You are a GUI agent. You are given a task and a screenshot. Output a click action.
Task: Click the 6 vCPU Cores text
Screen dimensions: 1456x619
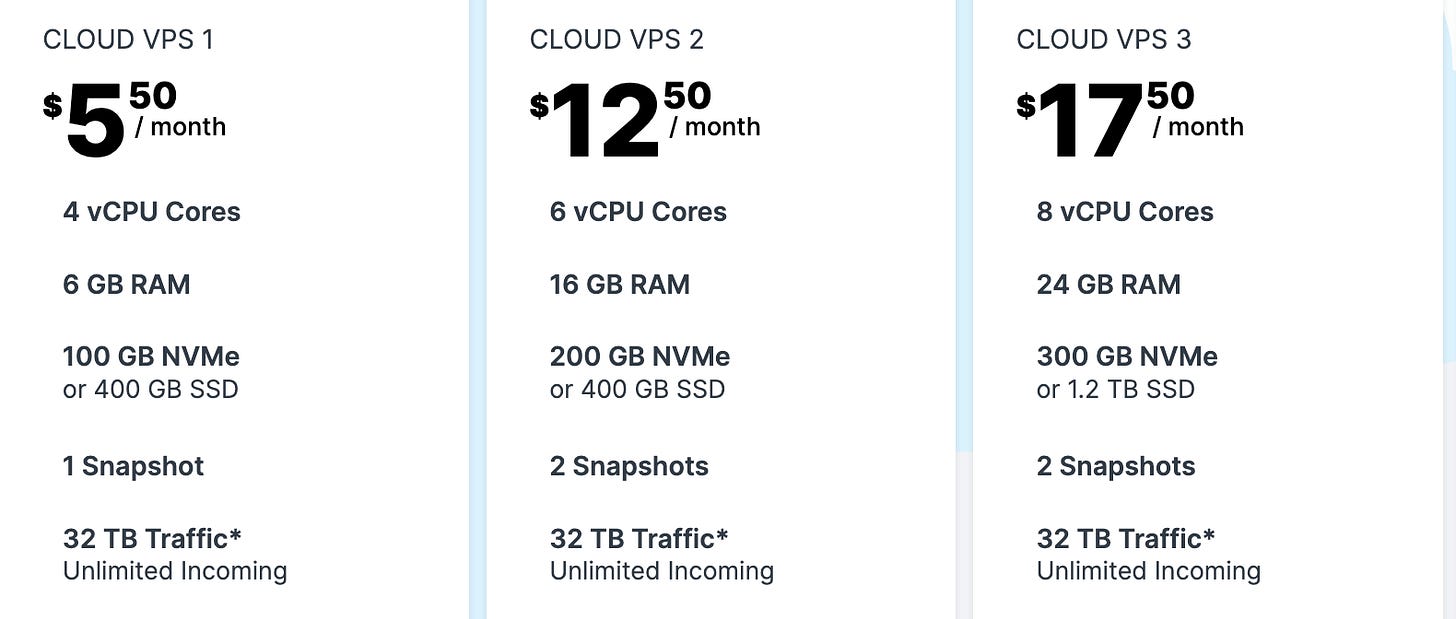coord(638,212)
